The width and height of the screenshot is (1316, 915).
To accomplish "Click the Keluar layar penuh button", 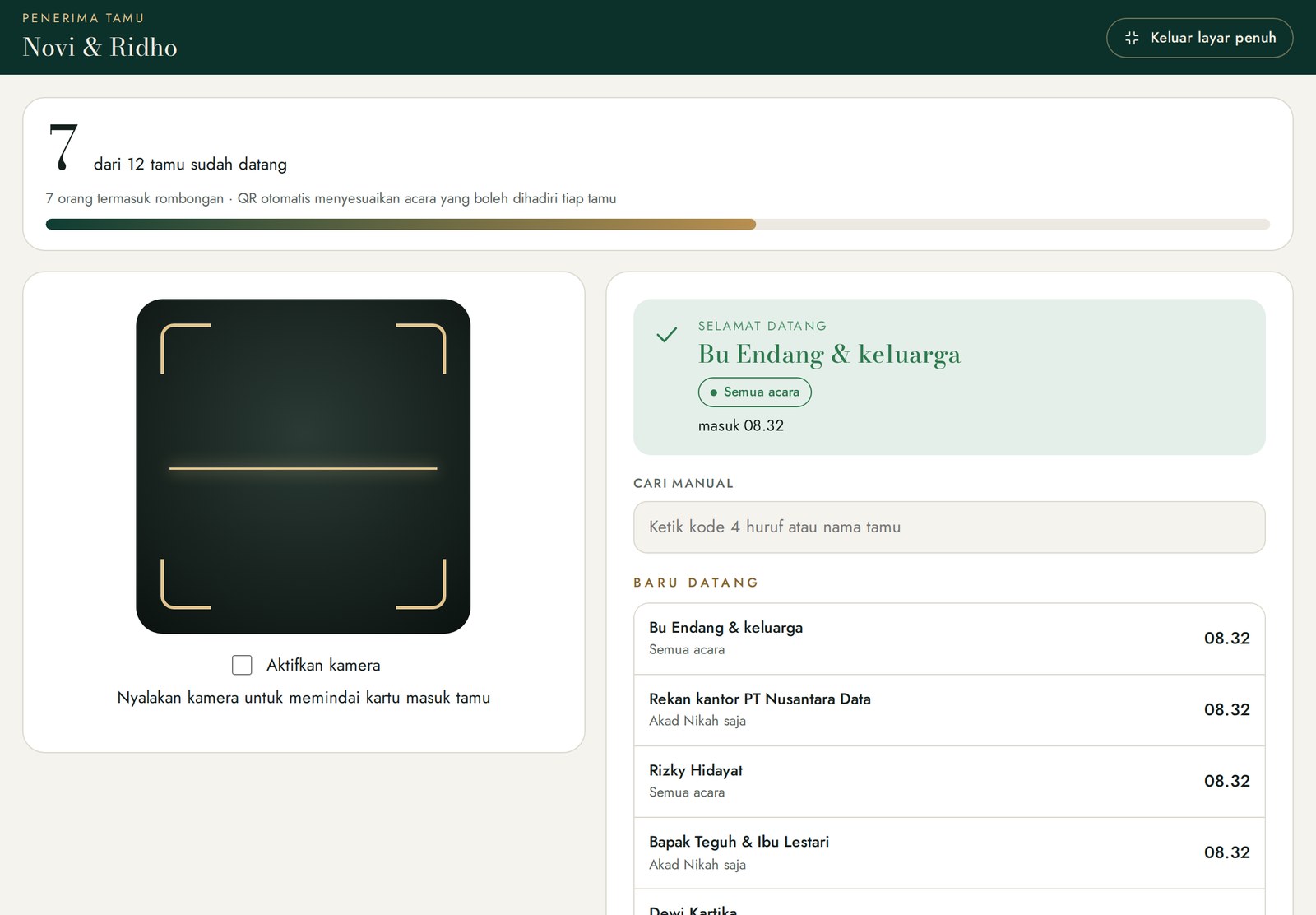I will 1199,38.
